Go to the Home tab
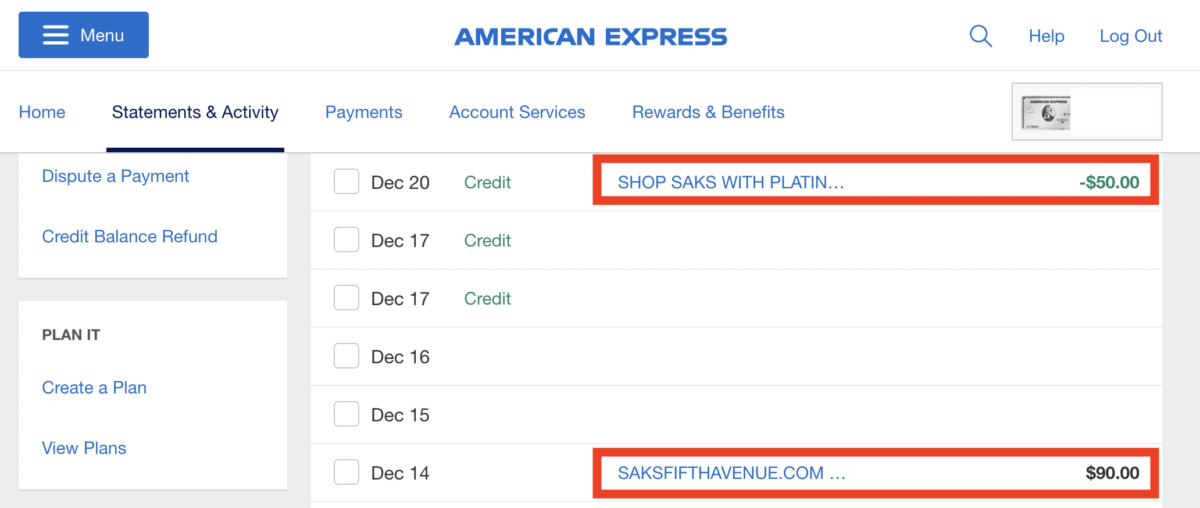The image size is (1200, 508). [x=42, y=112]
